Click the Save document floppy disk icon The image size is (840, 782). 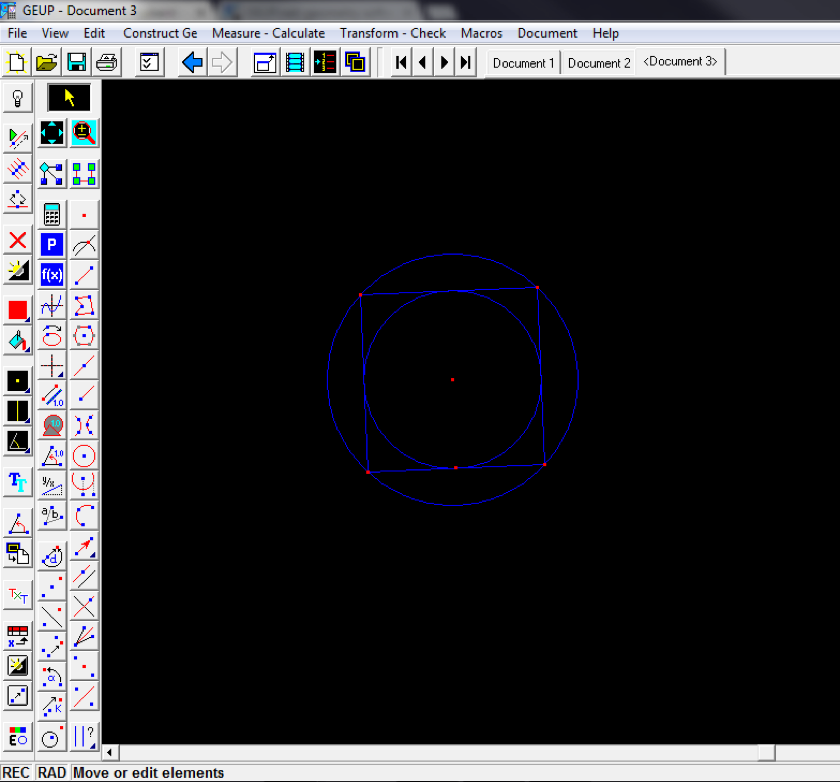point(76,63)
